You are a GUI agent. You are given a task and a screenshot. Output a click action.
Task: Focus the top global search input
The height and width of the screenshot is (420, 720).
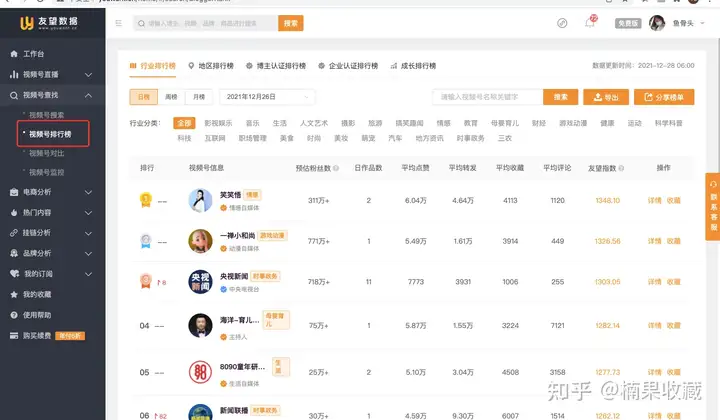206,23
